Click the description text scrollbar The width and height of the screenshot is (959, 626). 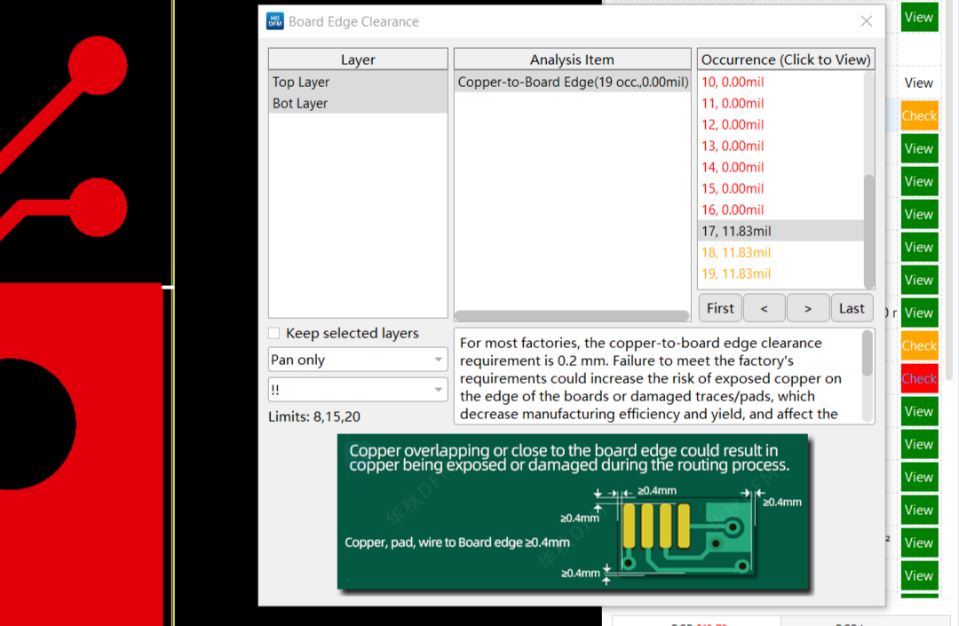coord(867,355)
